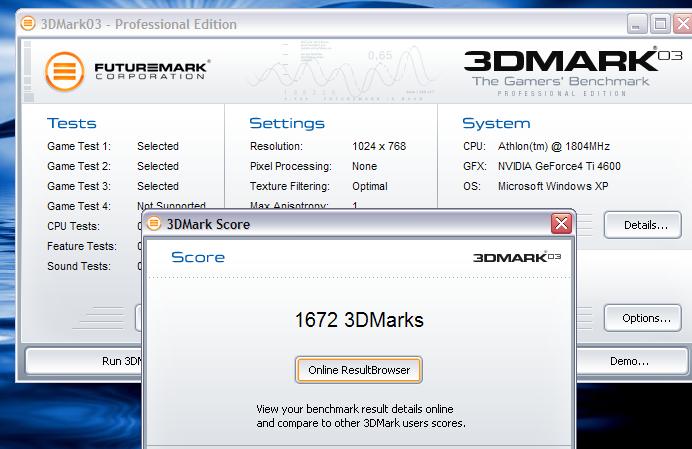Click the 3DMark03 Professional Edition title text

tap(139, 24)
